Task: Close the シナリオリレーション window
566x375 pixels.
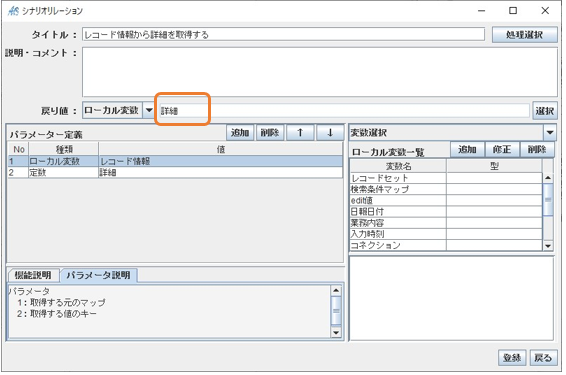Action: point(545,11)
